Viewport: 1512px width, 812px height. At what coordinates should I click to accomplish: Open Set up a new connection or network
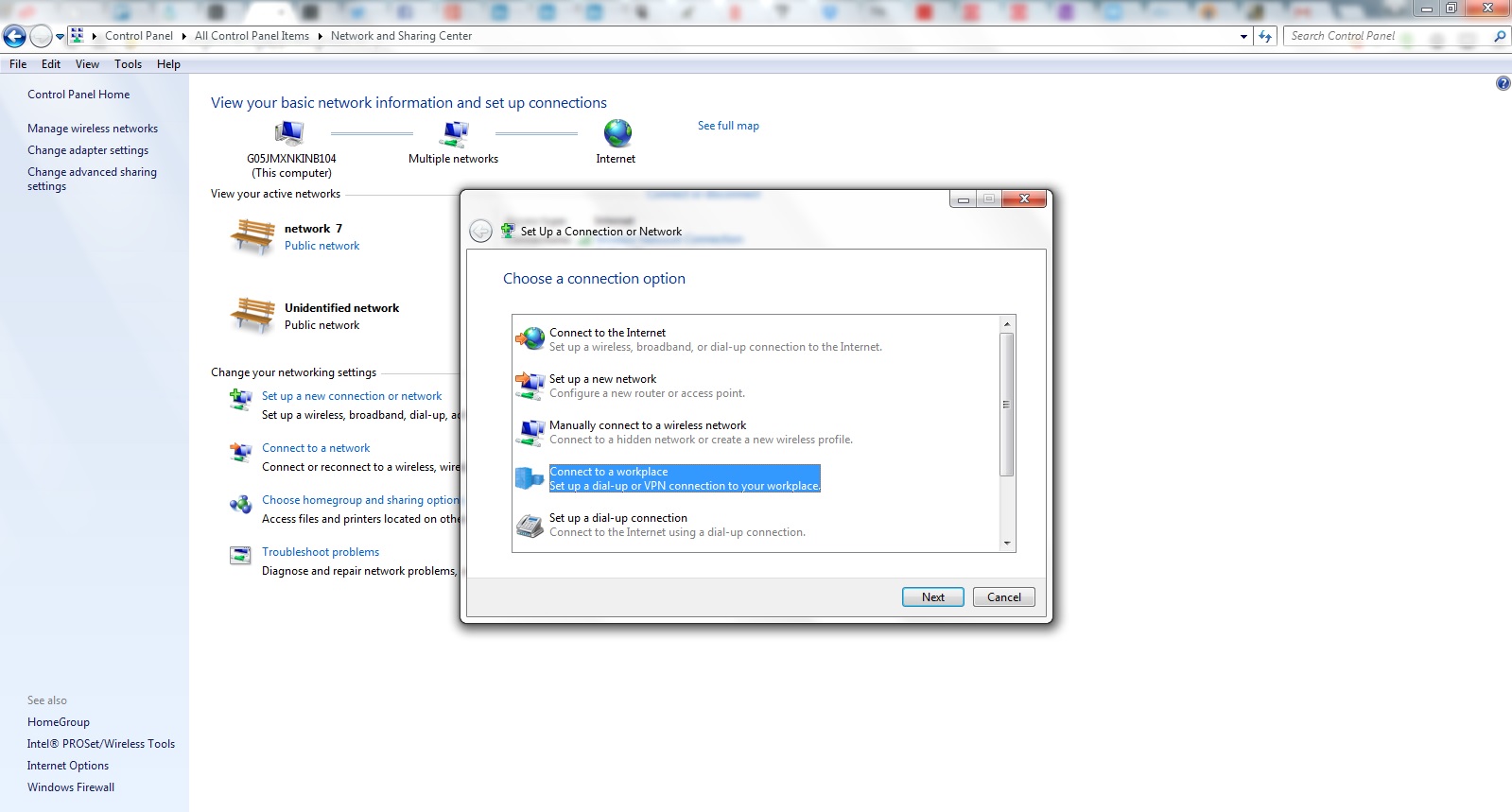[352, 396]
